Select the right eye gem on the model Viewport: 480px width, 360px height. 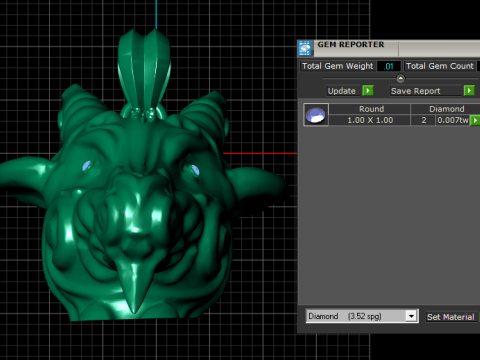[195, 170]
